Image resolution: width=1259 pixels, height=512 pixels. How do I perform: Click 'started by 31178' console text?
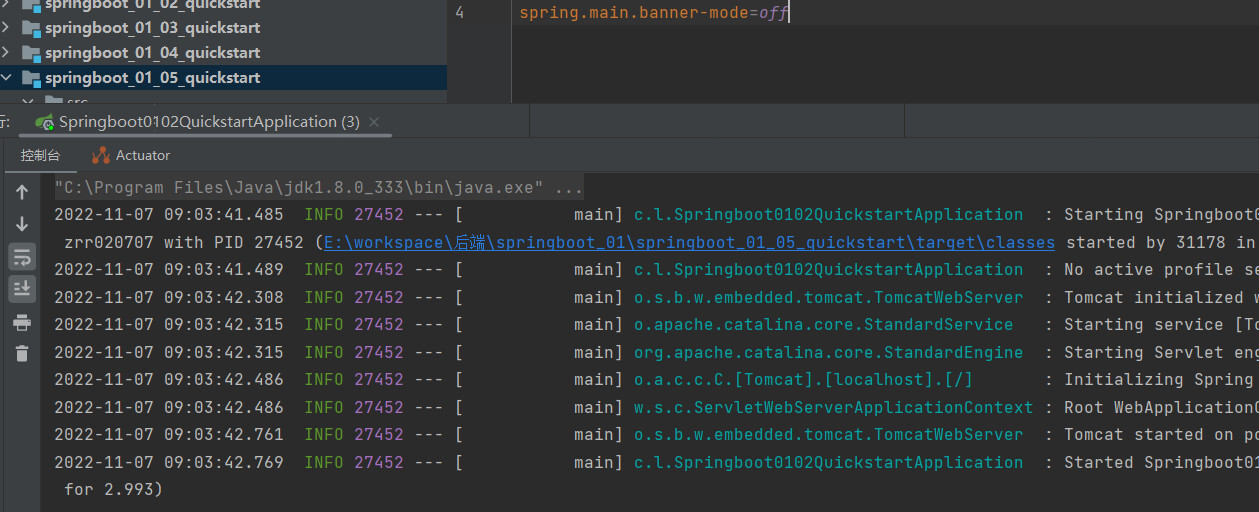click(x=1146, y=243)
